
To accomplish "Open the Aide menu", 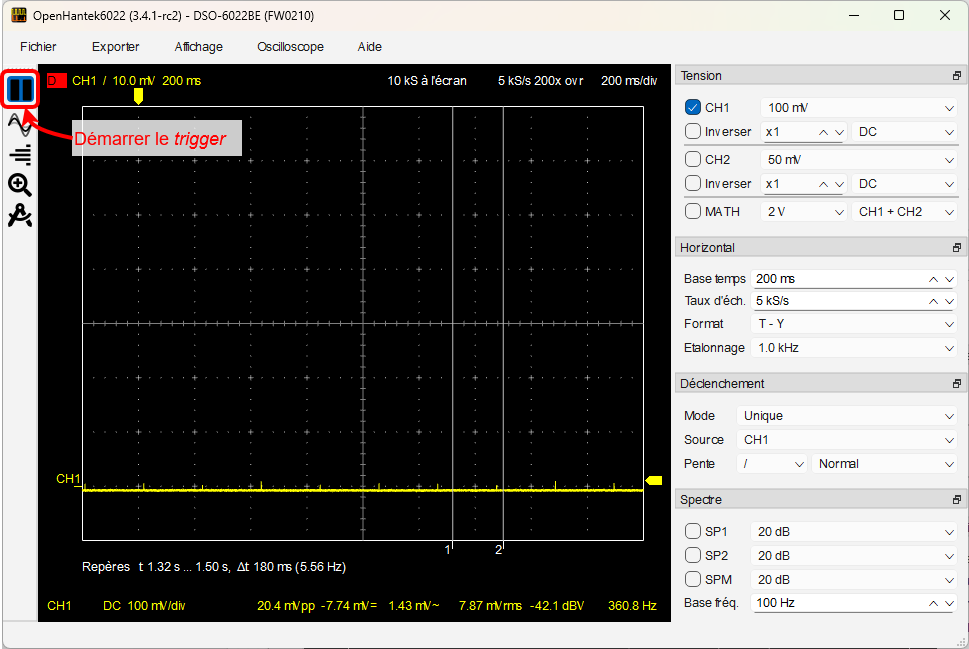I will [x=370, y=47].
